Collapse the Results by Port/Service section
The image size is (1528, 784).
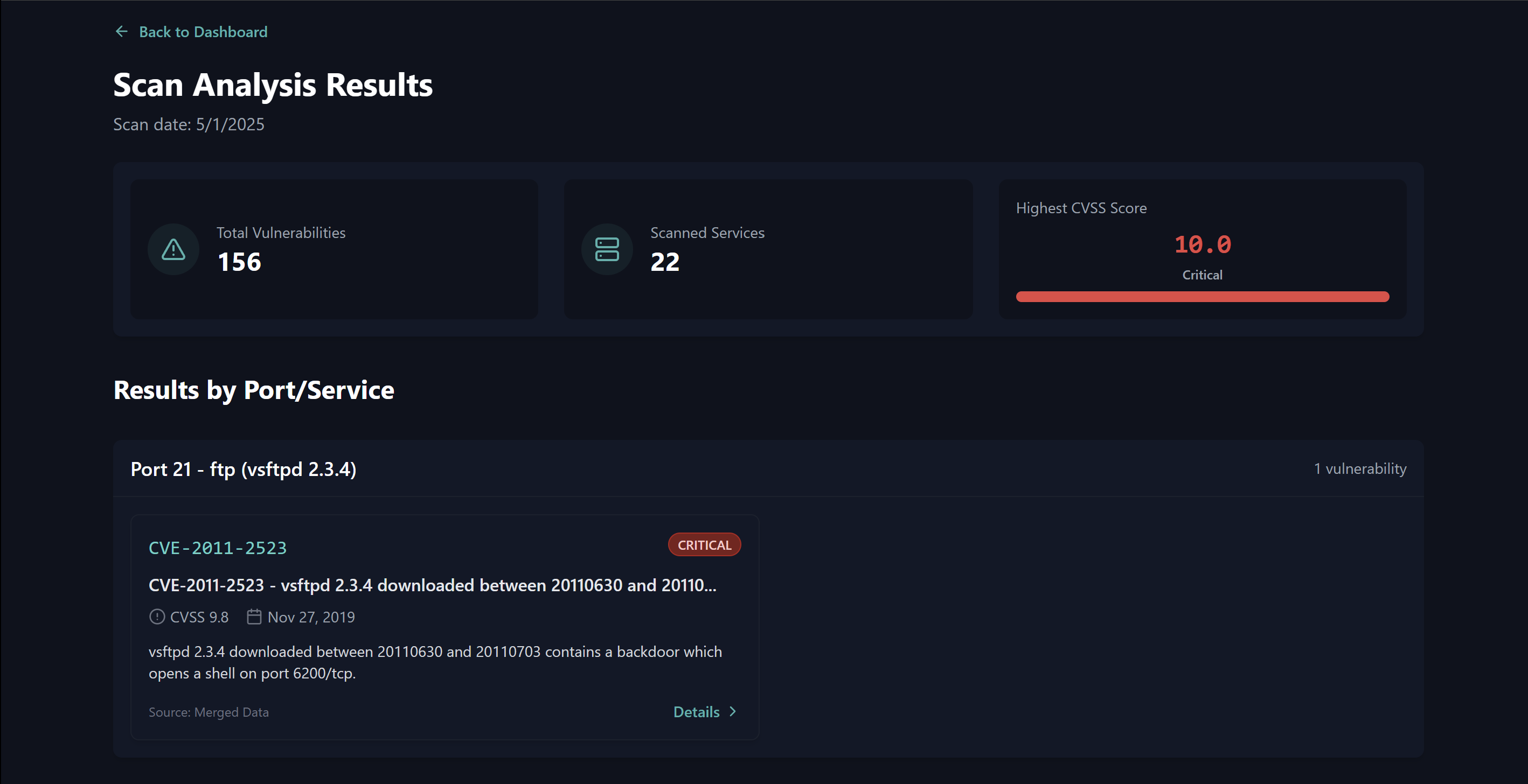pos(253,389)
